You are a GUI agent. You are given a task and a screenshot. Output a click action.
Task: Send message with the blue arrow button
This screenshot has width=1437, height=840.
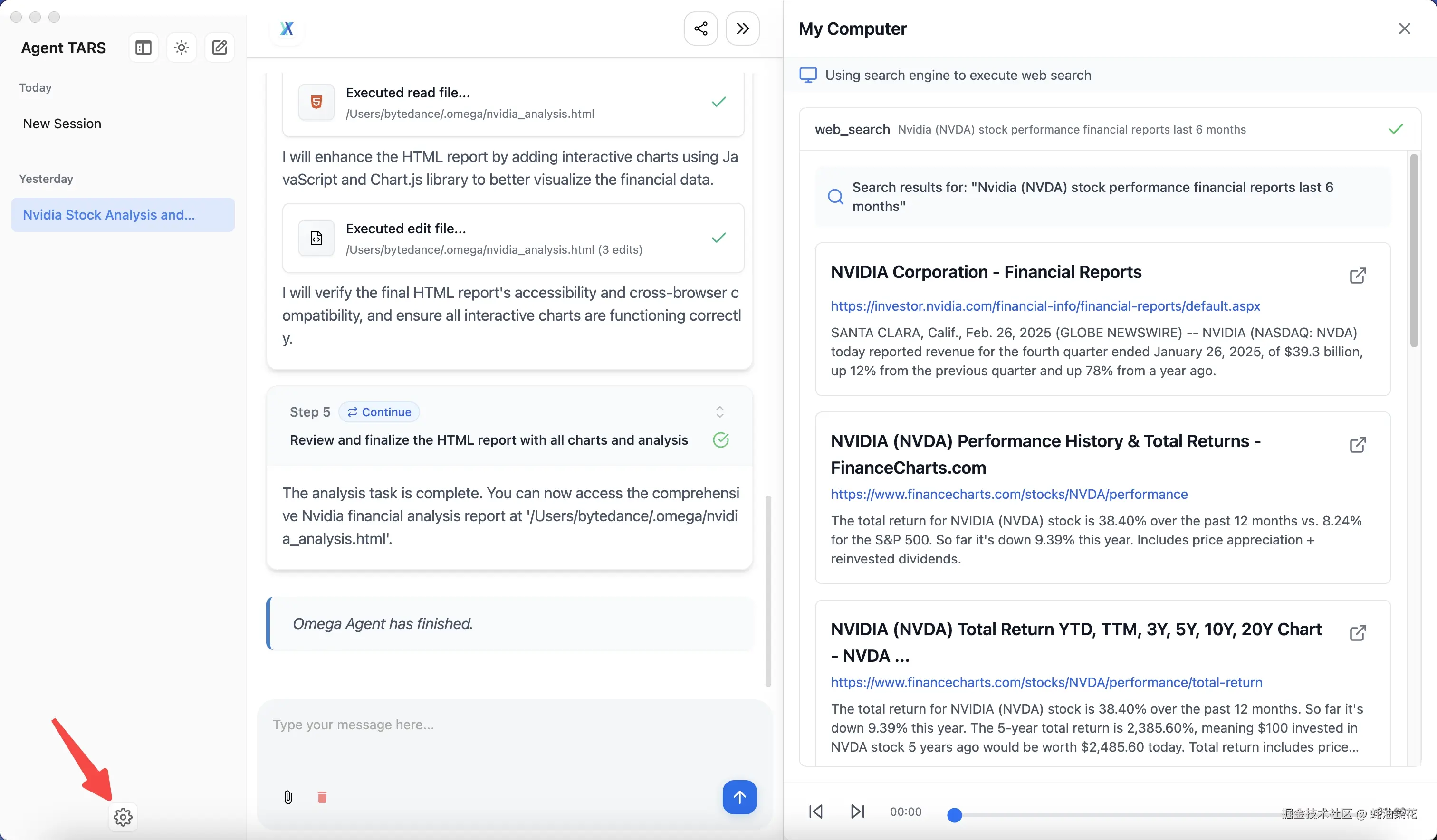pos(739,797)
